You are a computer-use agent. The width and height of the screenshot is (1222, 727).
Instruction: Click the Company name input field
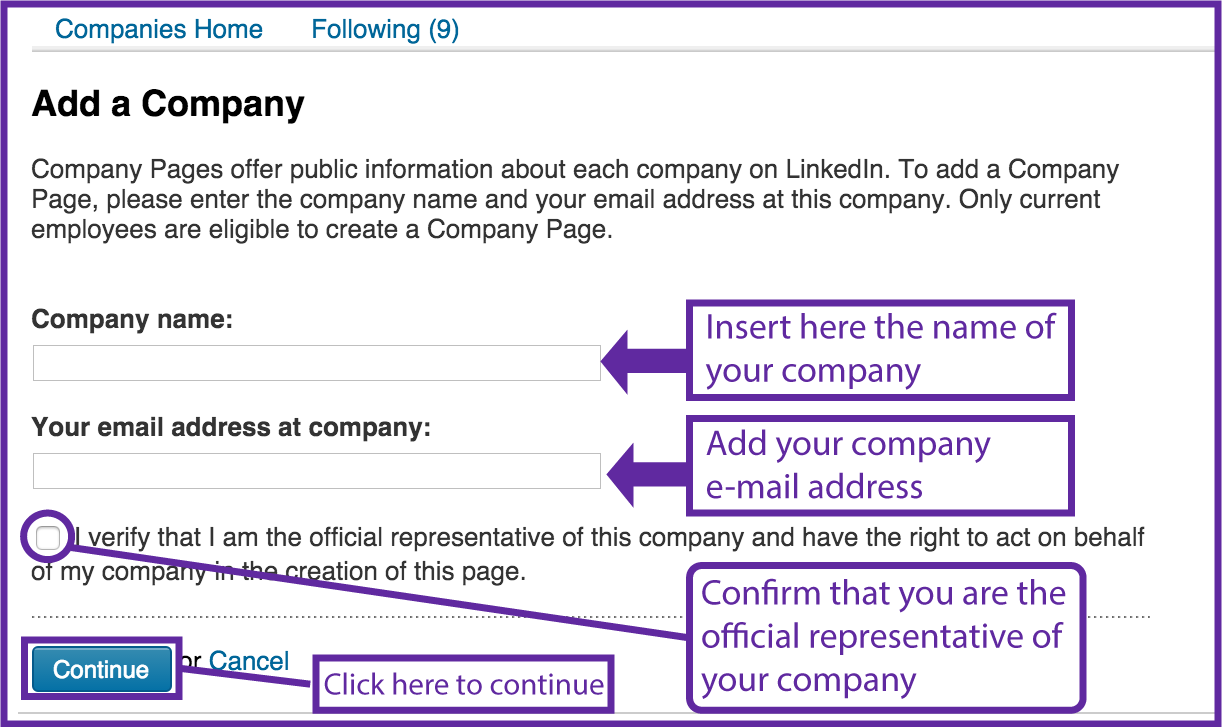coord(316,363)
